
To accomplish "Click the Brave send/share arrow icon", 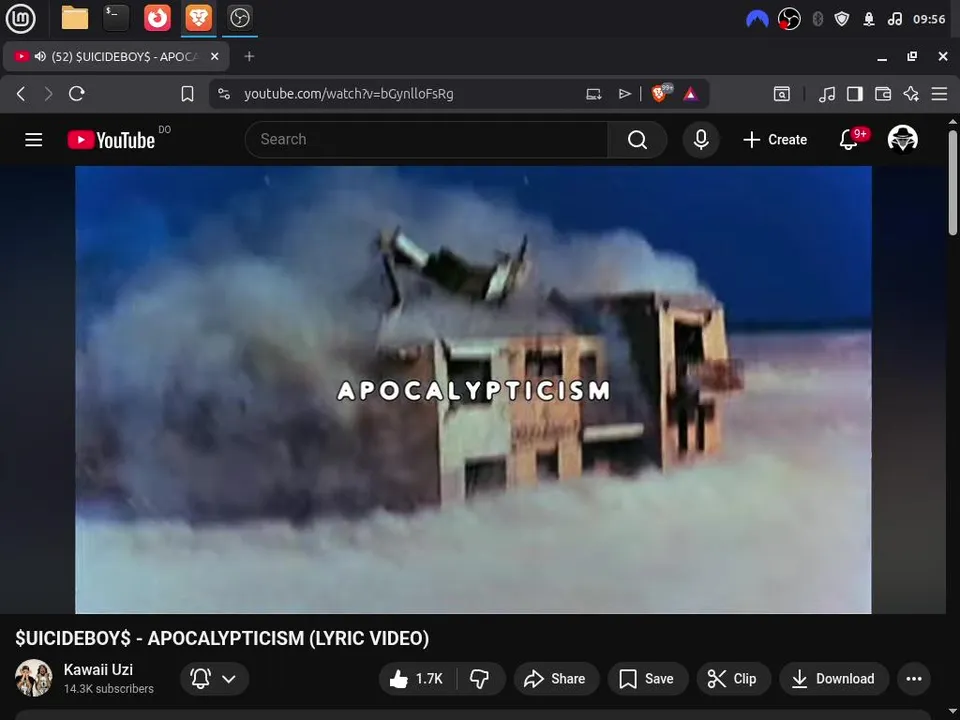I will [624, 94].
